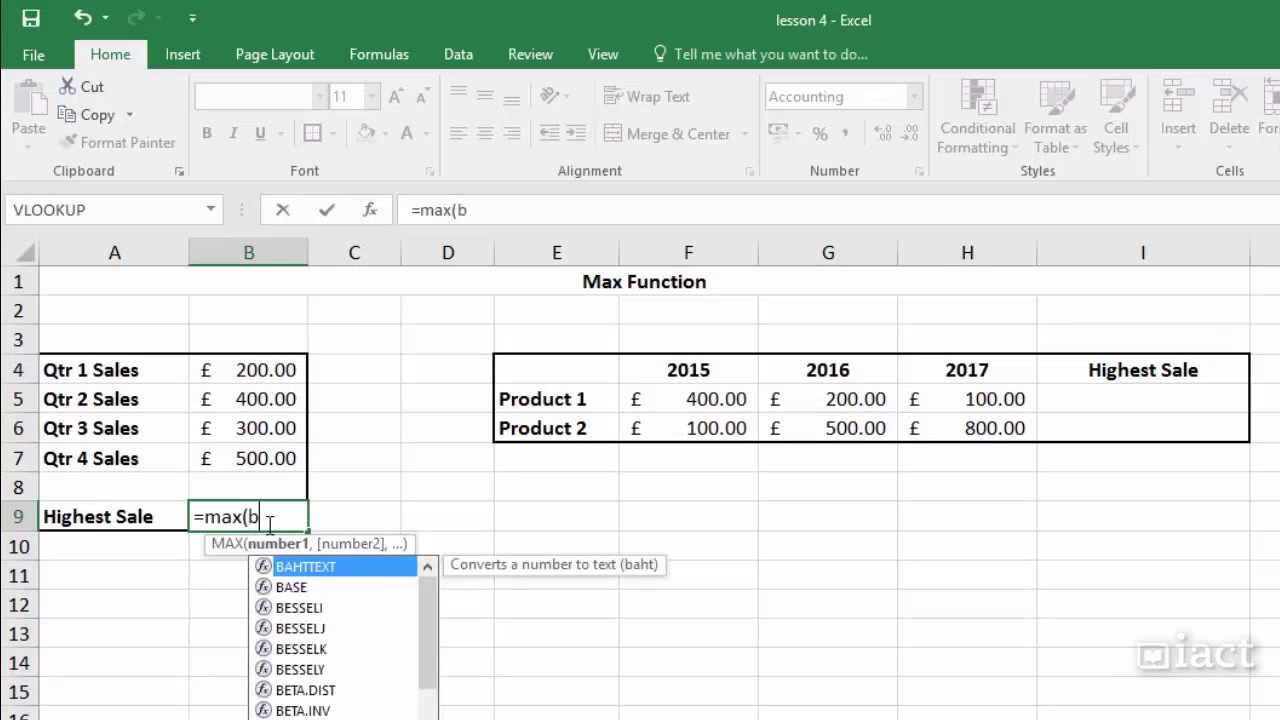Confirm the formula with the checkmark
This screenshot has width=1280, height=720.
tap(326, 210)
